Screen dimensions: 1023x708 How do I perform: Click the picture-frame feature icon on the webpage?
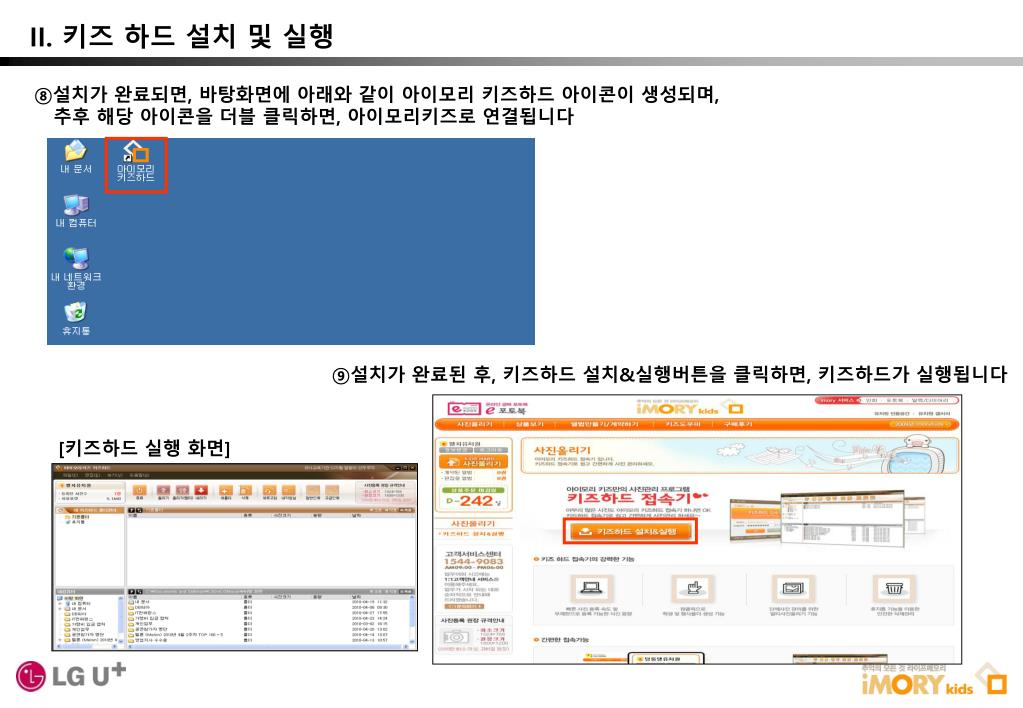(x=793, y=589)
